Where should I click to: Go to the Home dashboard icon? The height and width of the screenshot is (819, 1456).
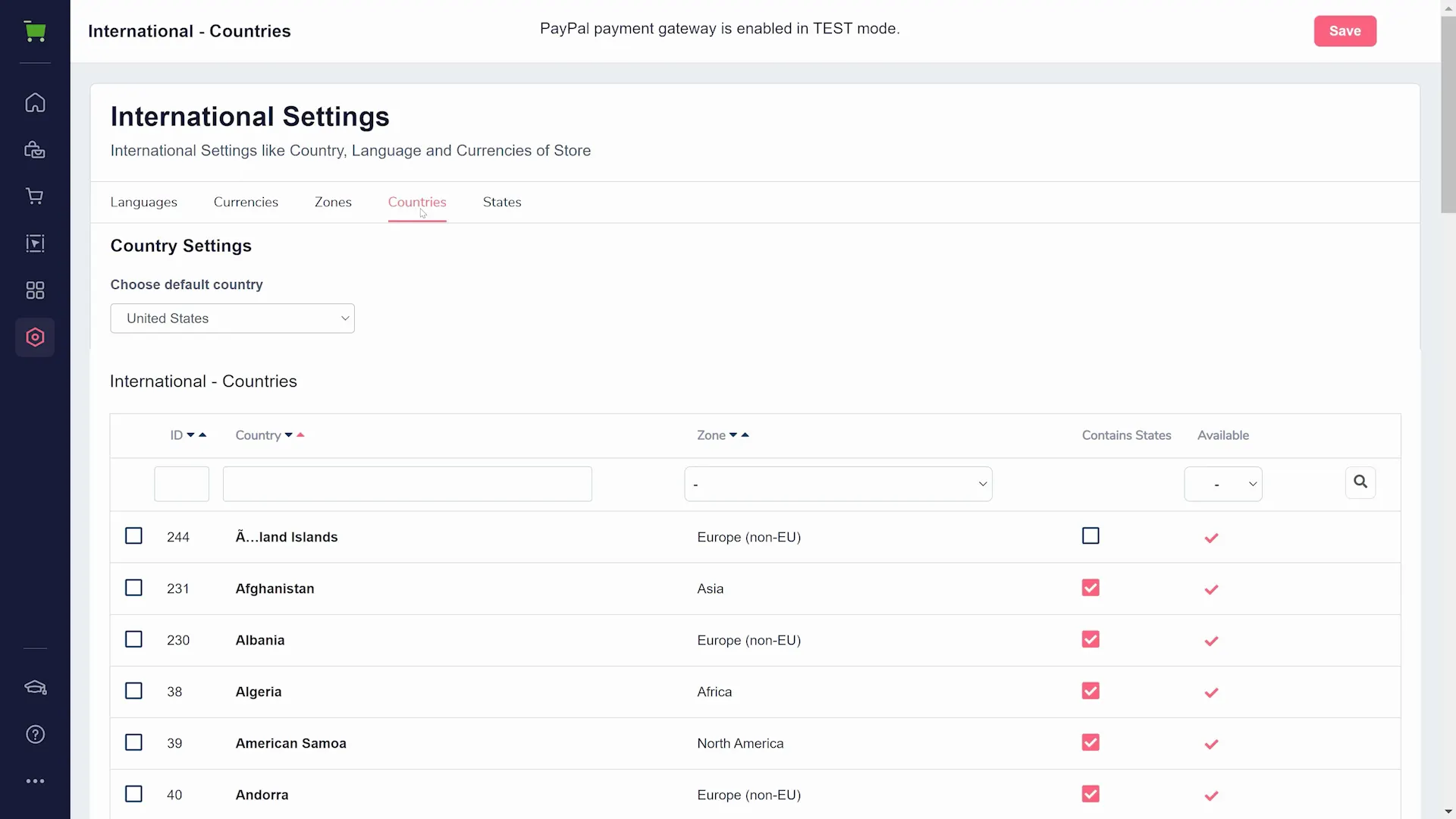(35, 102)
